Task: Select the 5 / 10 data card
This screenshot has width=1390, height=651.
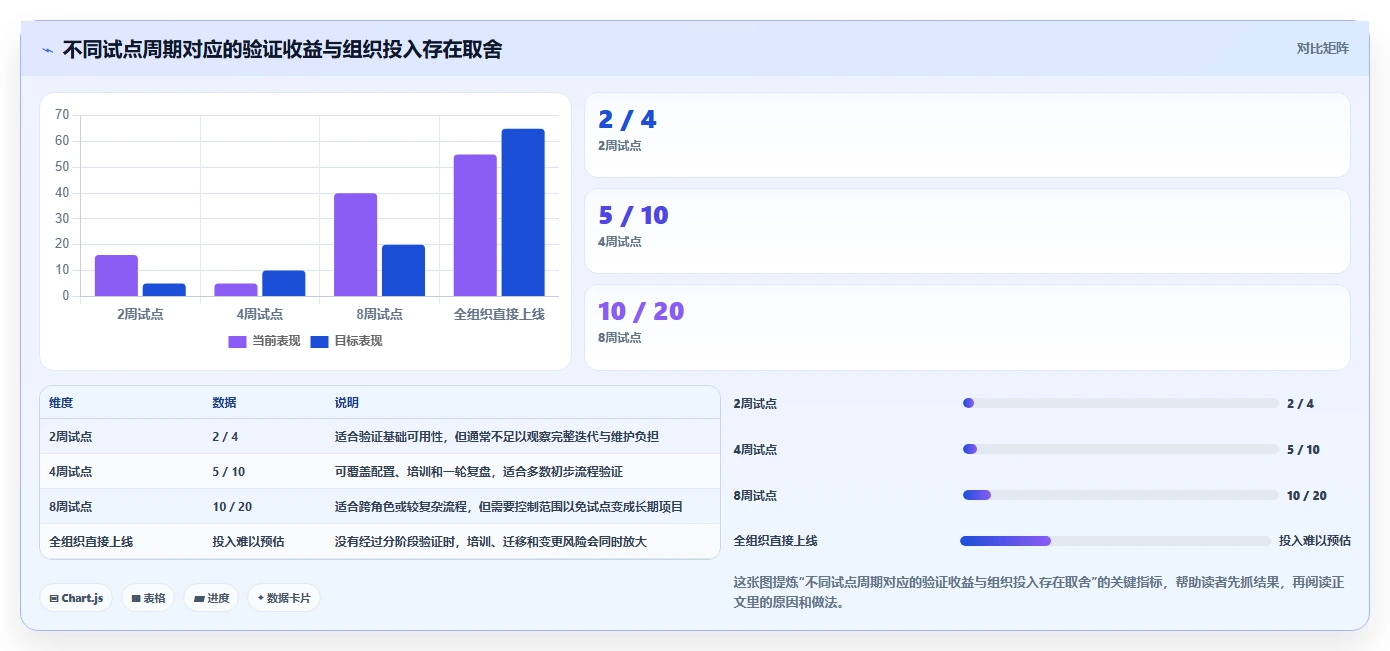Action: click(967, 231)
